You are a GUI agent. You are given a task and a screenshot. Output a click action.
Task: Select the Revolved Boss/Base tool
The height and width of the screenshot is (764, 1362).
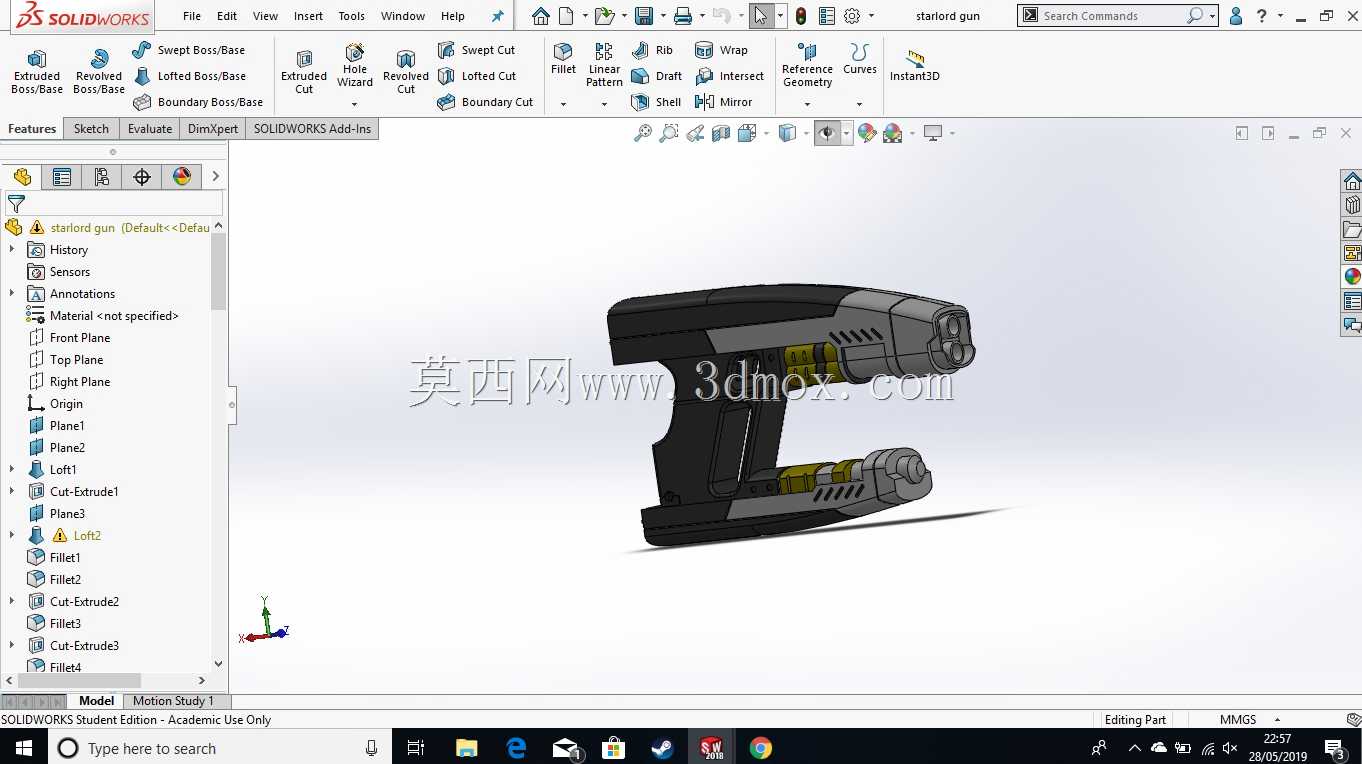pyautogui.click(x=99, y=72)
